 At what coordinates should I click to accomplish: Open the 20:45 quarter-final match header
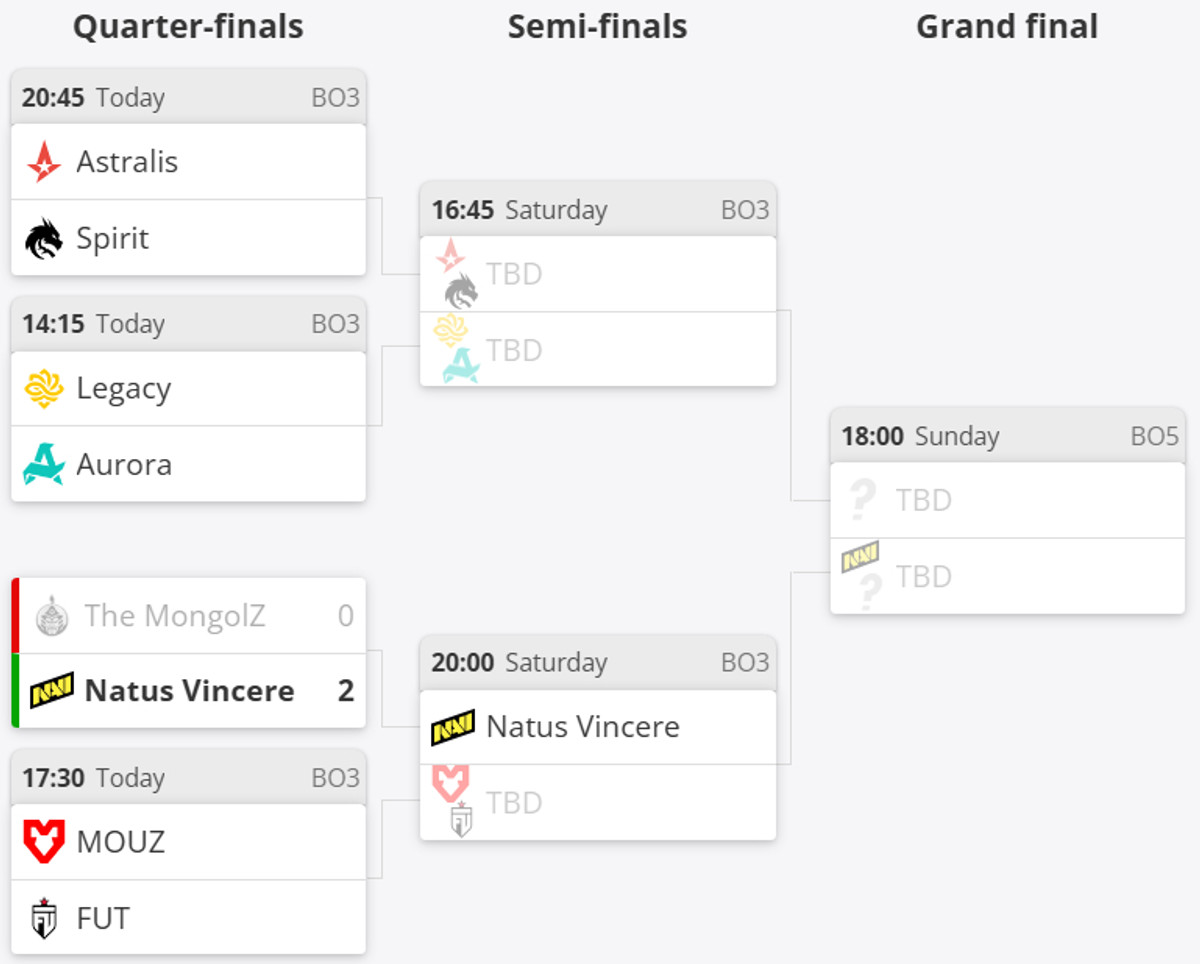point(188,98)
